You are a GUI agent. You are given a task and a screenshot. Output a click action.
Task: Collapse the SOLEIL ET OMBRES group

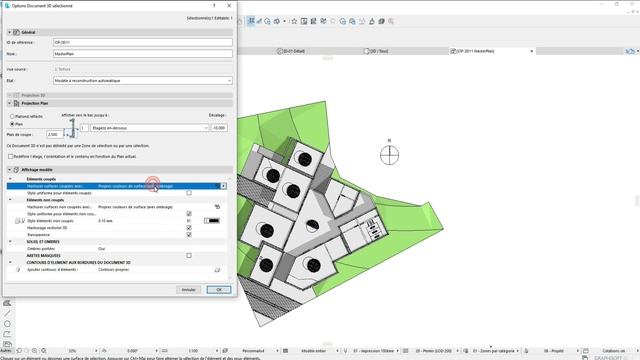(x=10, y=242)
